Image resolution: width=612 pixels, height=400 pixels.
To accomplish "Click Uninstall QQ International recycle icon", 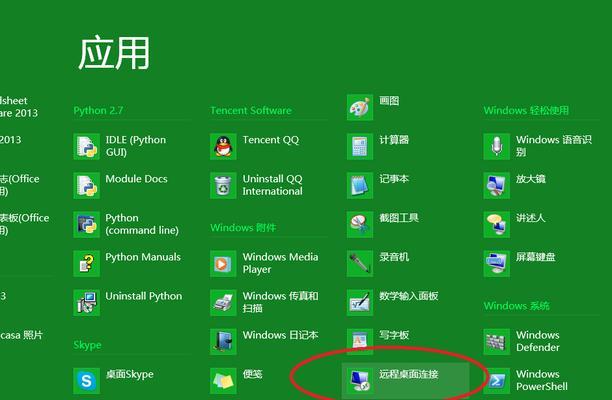I will pyautogui.click(x=223, y=185).
